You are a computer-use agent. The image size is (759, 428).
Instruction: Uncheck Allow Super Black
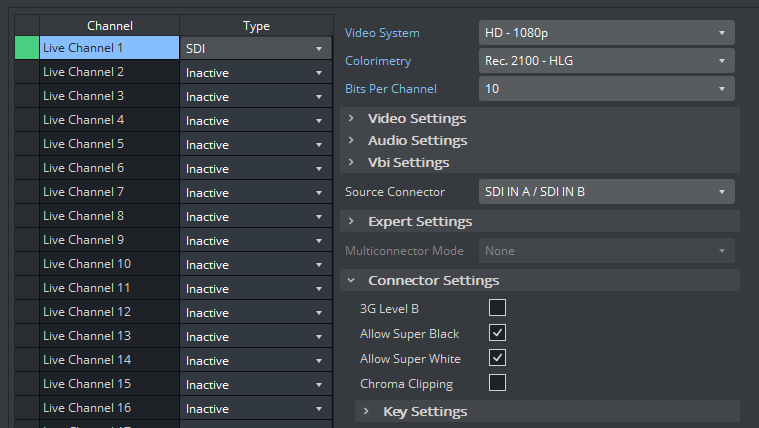tap(497, 333)
